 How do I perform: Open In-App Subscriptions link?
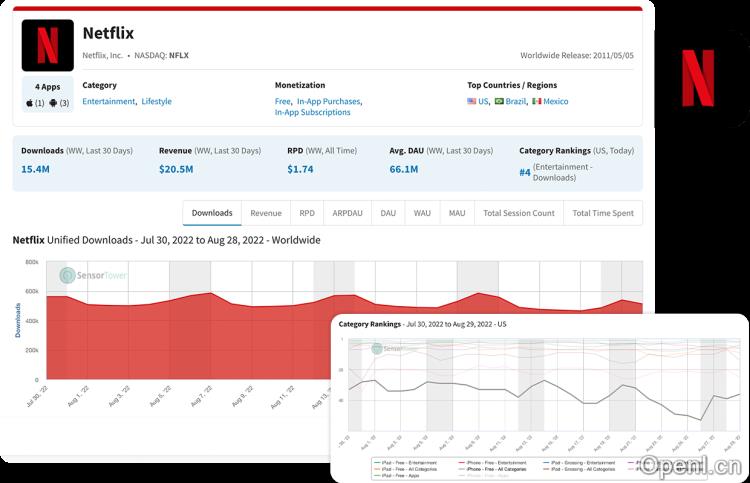313,113
